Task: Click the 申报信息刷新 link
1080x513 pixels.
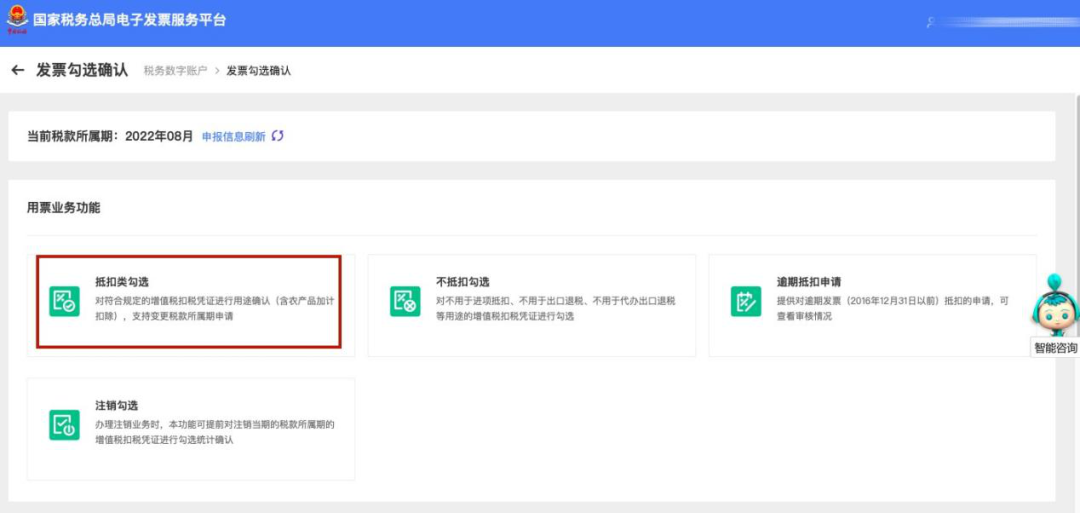Action: (x=233, y=136)
